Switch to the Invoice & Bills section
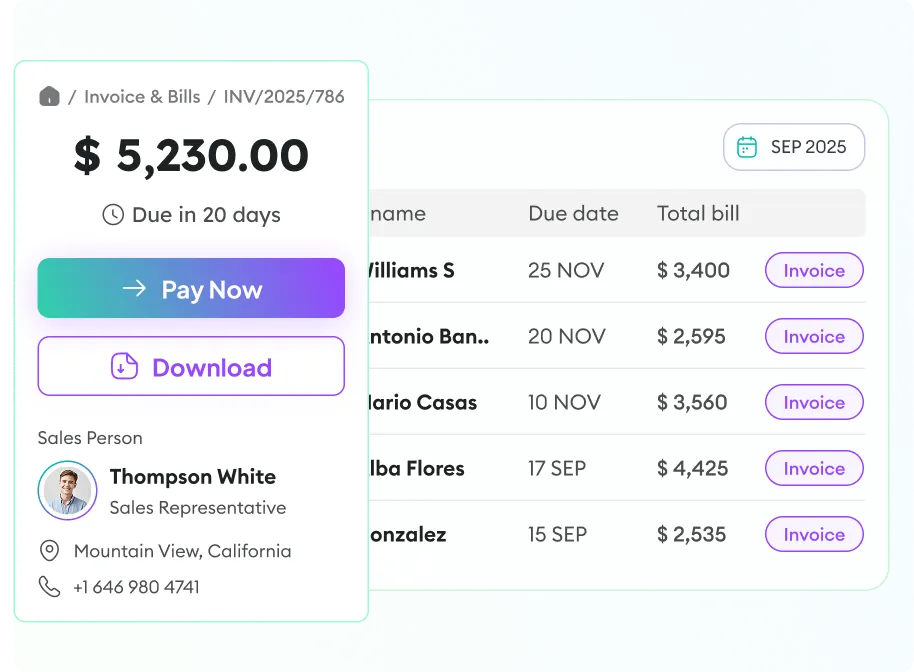Screen dimensions: 914x672 pyautogui.click(x=143, y=96)
